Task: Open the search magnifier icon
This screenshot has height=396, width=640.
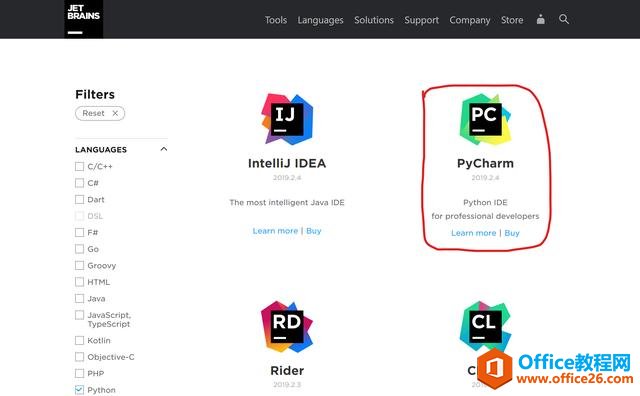Action: (564, 19)
